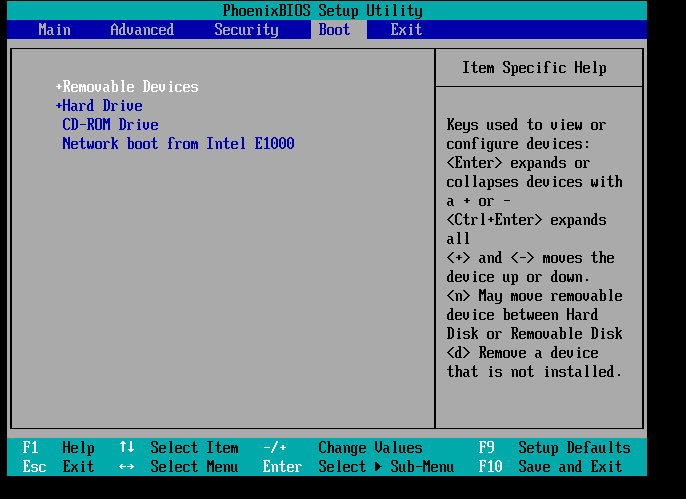Open the Main menu tab
The image size is (686, 499).
tap(54, 30)
